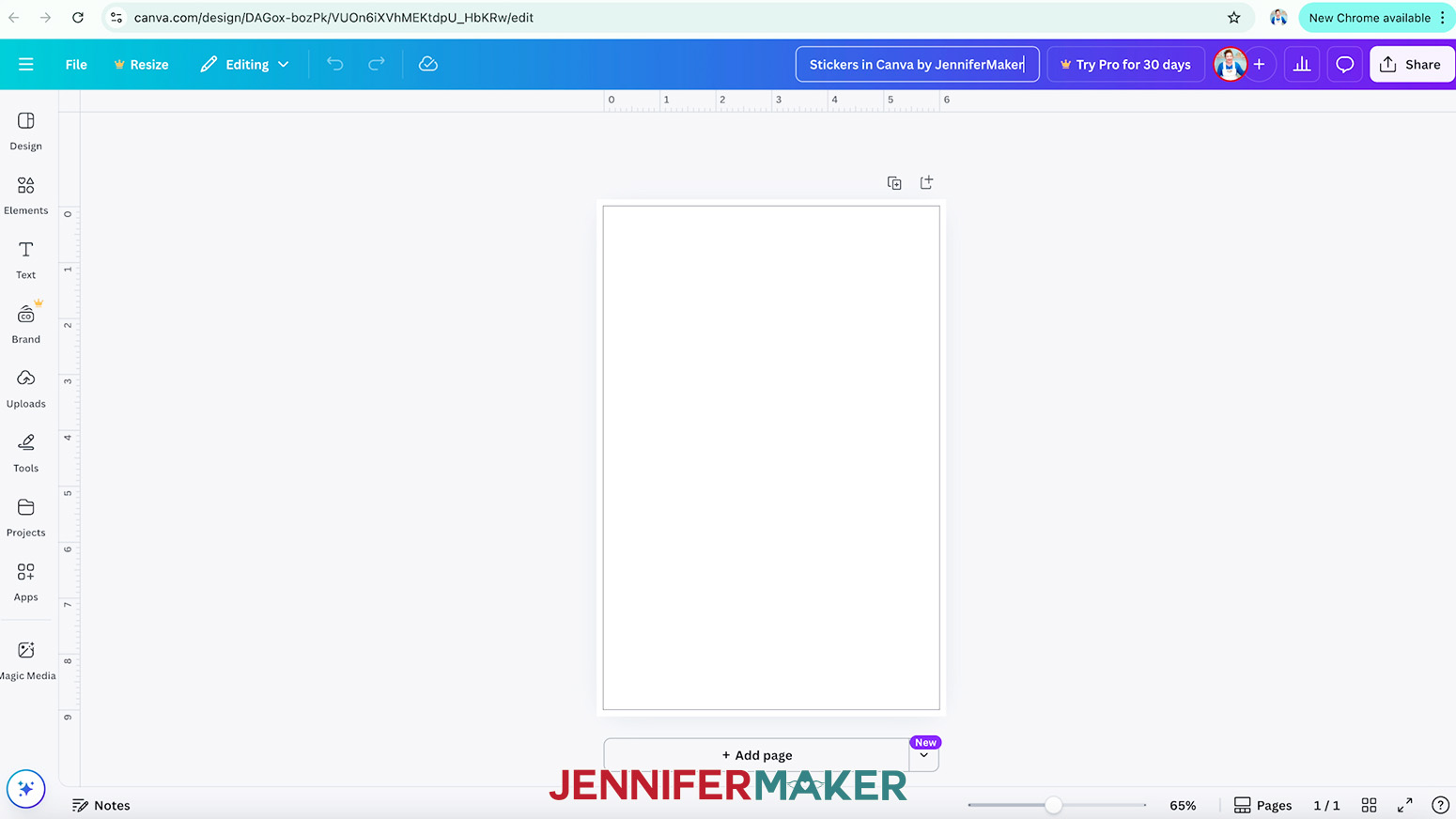Image resolution: width=1456 pixels, height=819 pixels.
Task: Open the analytics bar chart icon
Action: [x=1302, y=64]
